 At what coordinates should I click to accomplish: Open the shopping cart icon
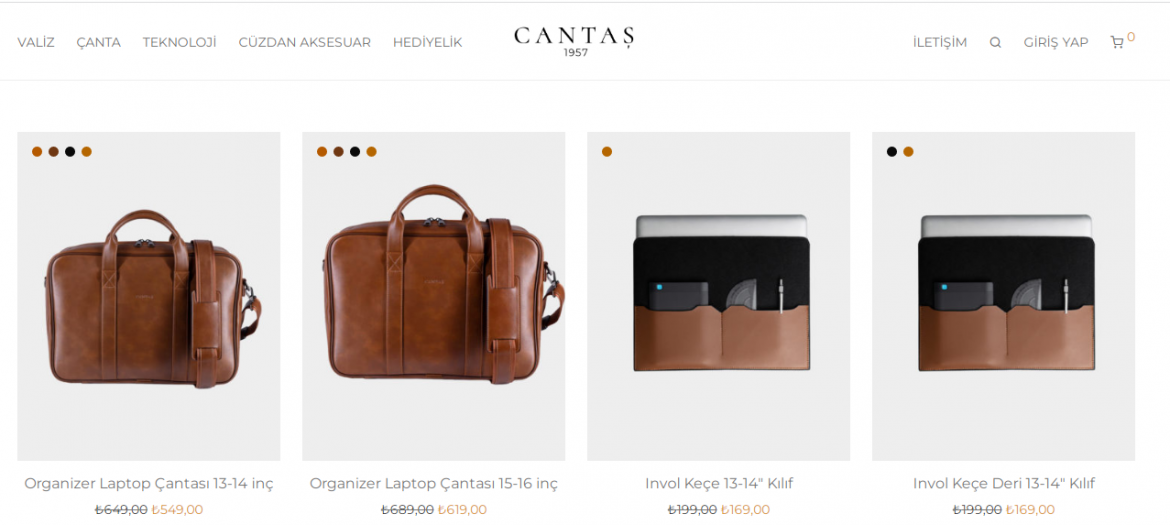(x=1117, y=43)
